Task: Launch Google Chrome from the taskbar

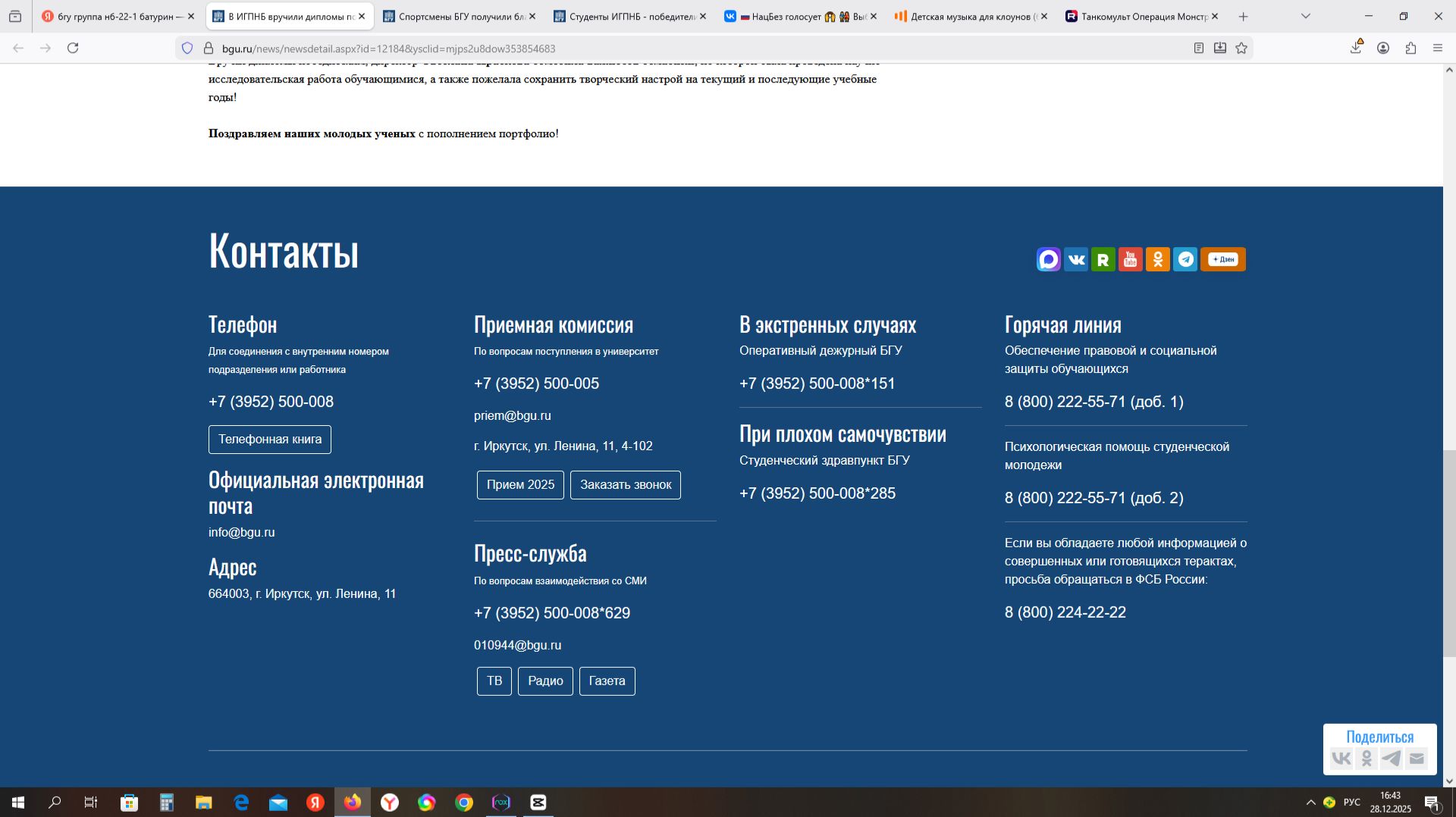Action: (464, 803)
